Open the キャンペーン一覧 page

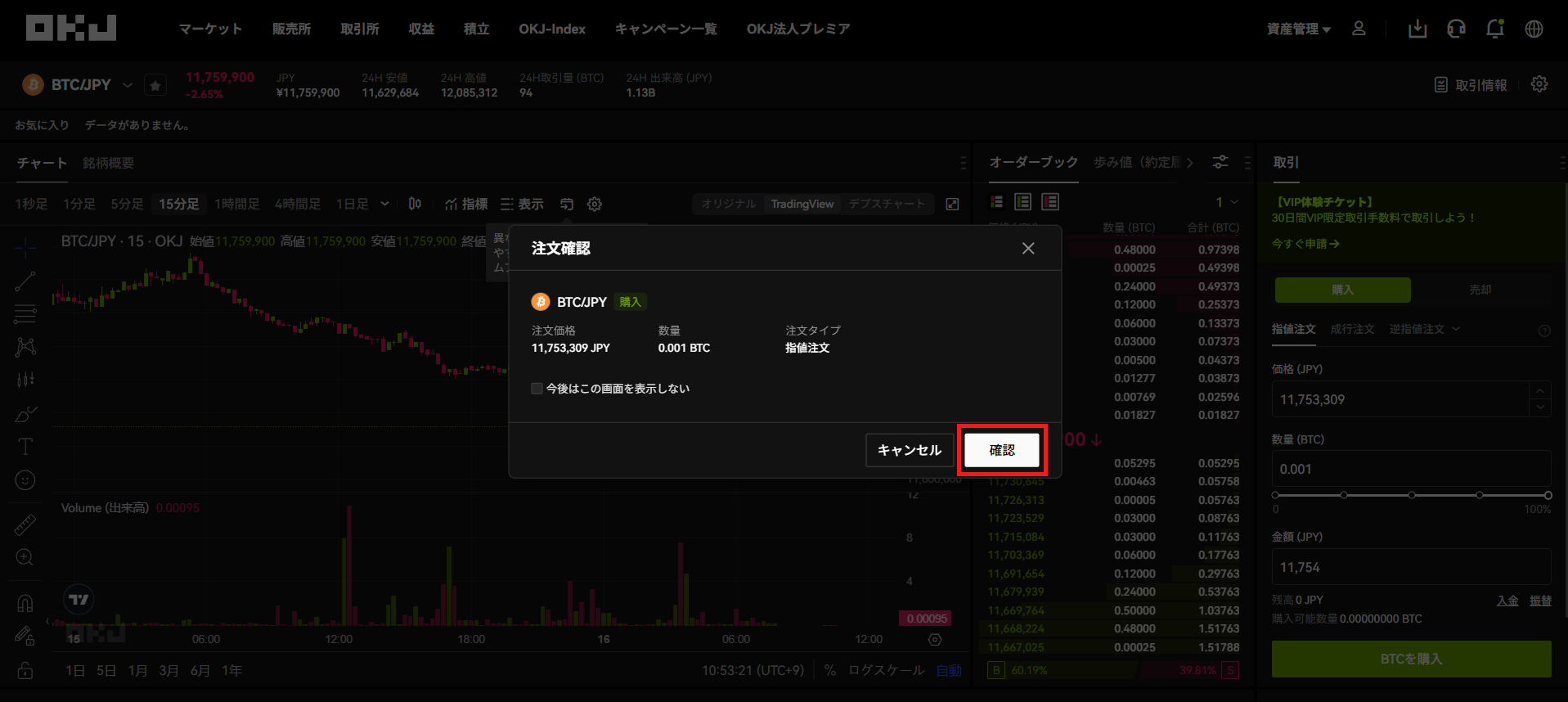tap(666, 29)
